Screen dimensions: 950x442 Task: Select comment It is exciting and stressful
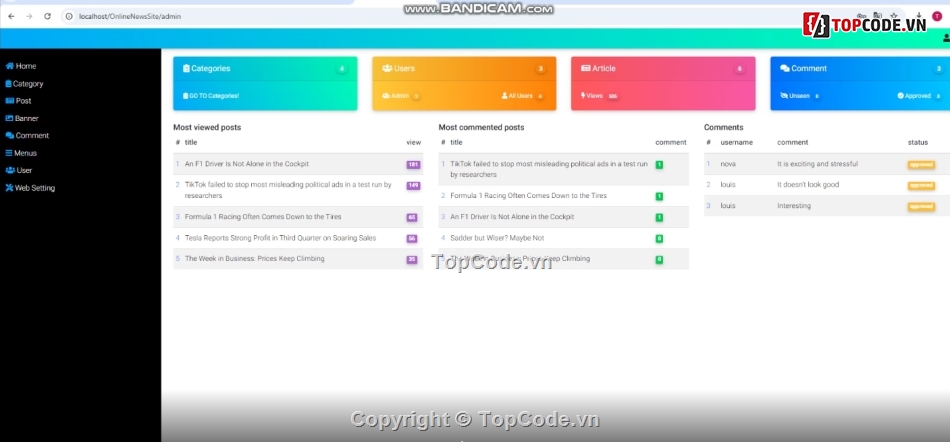point(817,164)
